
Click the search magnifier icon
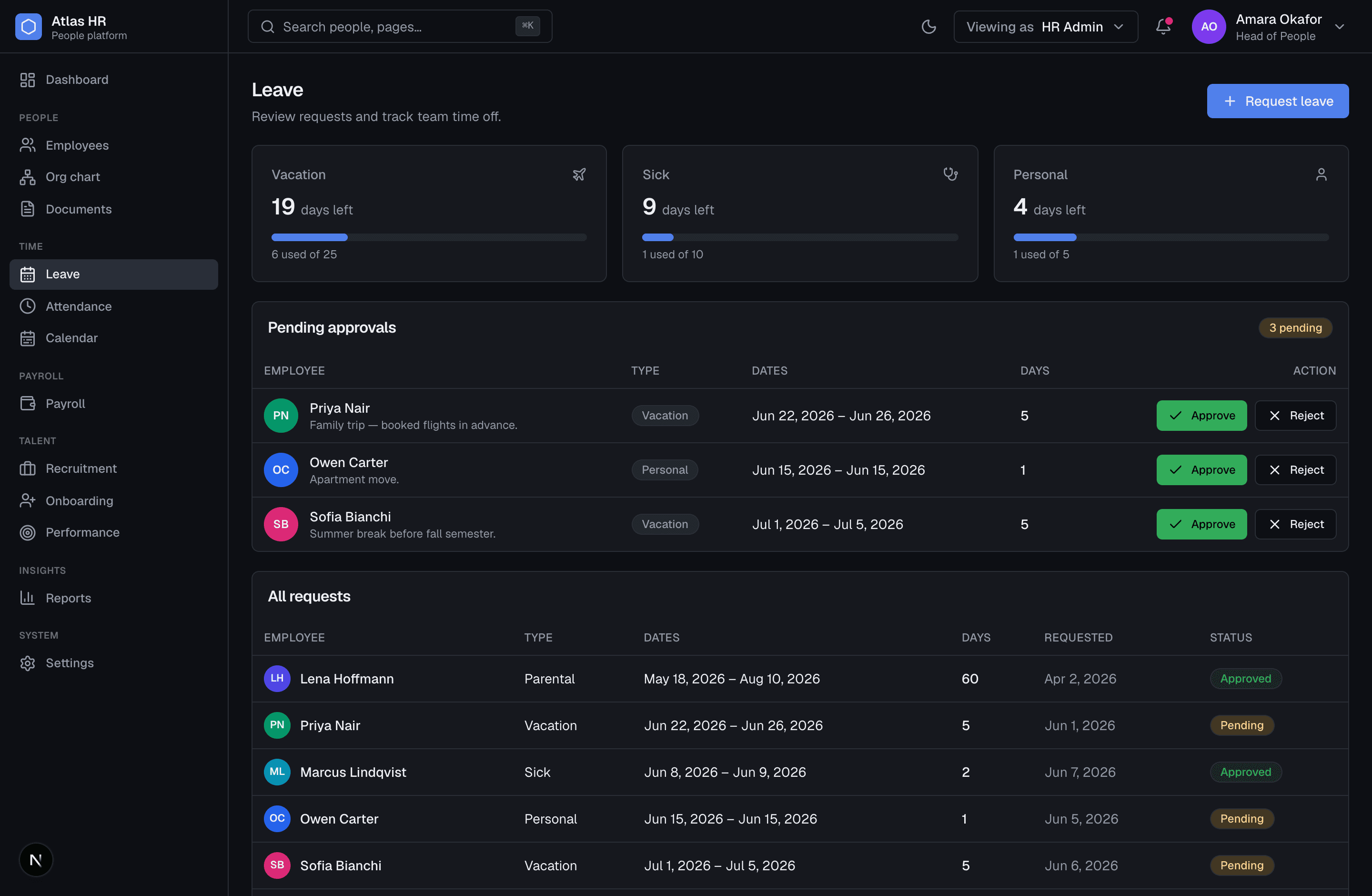point(267,27)
